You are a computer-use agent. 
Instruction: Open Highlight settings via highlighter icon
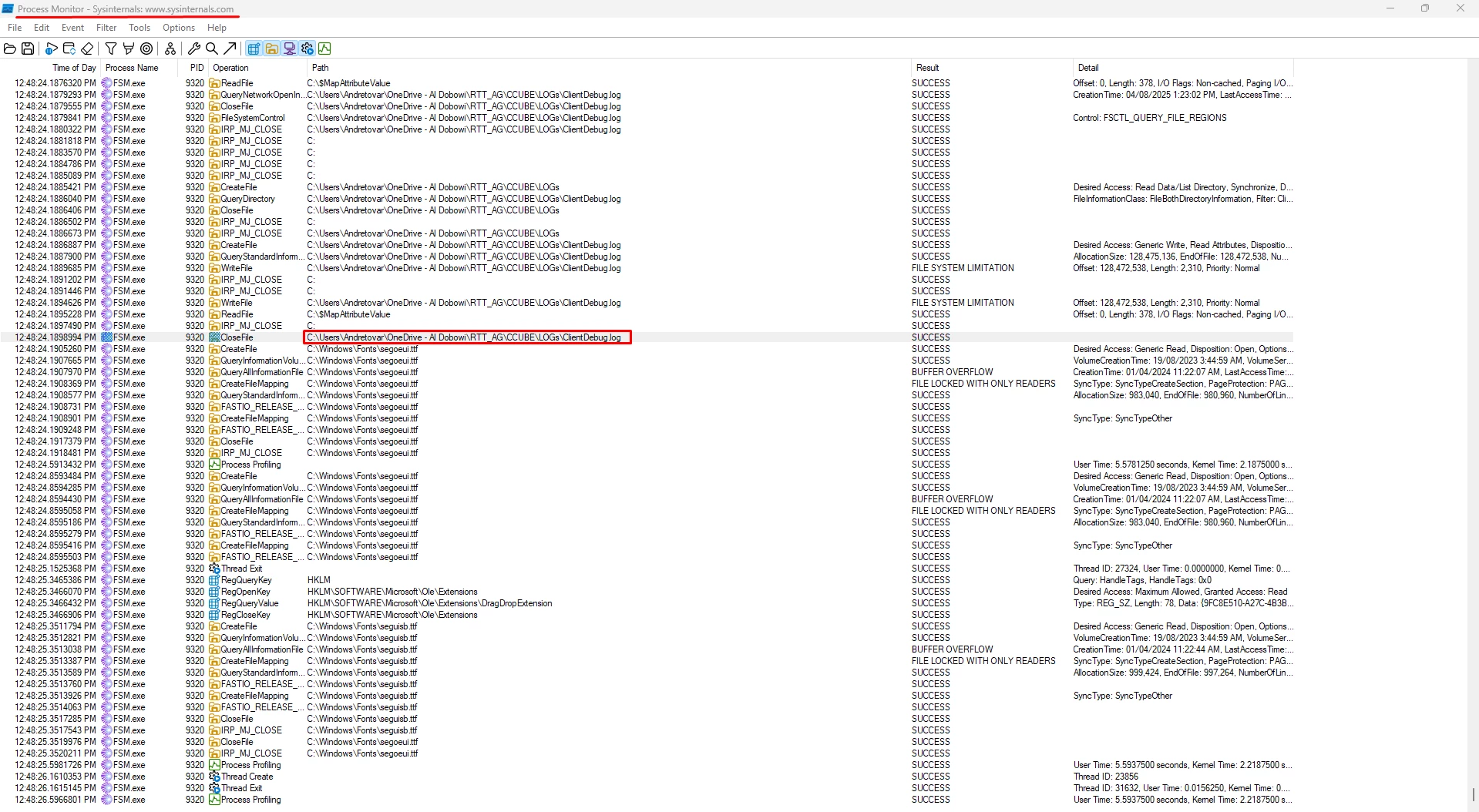[129, 49]
